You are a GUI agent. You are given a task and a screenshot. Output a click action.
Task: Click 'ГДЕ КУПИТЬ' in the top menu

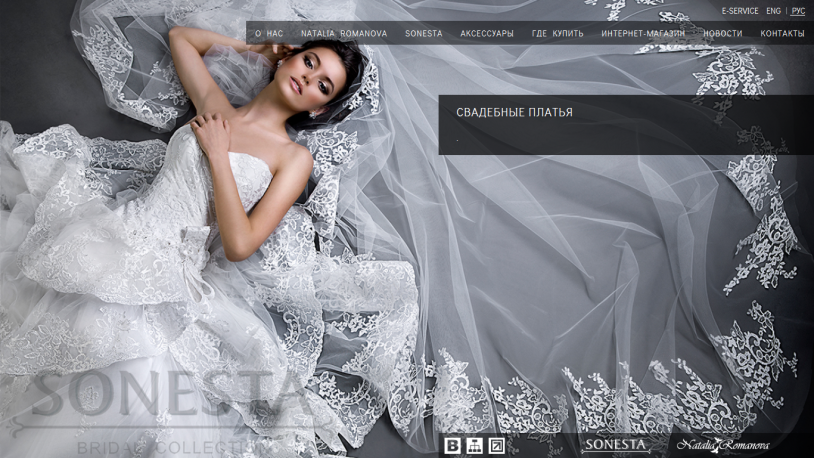point(558,34)
